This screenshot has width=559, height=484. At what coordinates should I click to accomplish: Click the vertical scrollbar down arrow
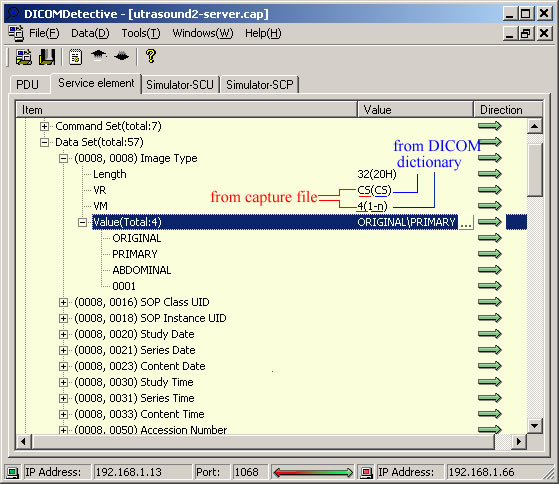[x=534, y=426]
